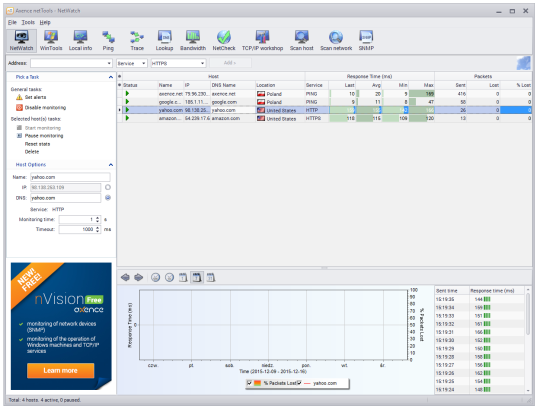This screenshot has width=540, height=412.
Task: Sort by the Max column header
Action: click(x=422, y=85)
